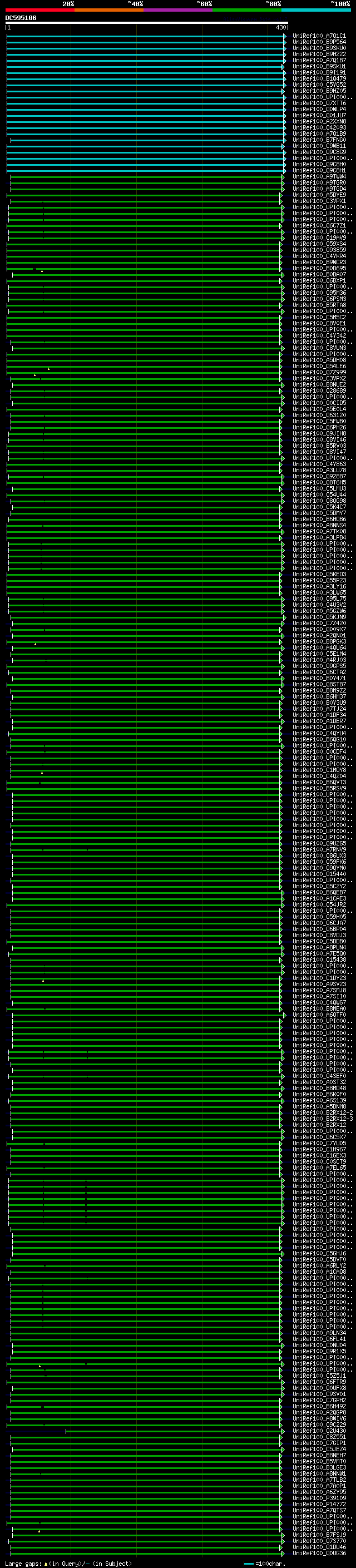Click hit UniRef100_Q6C7Z1
356x1568 pixels.
point(319,226)
